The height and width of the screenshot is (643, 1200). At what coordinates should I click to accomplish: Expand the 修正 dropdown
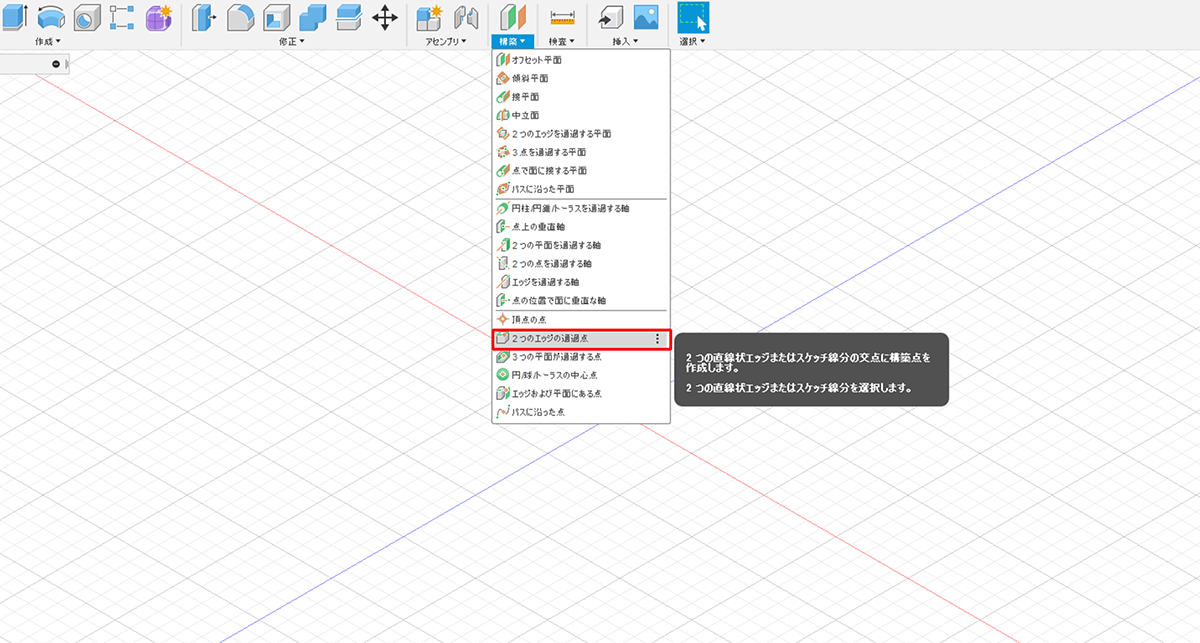coord(292,41)
